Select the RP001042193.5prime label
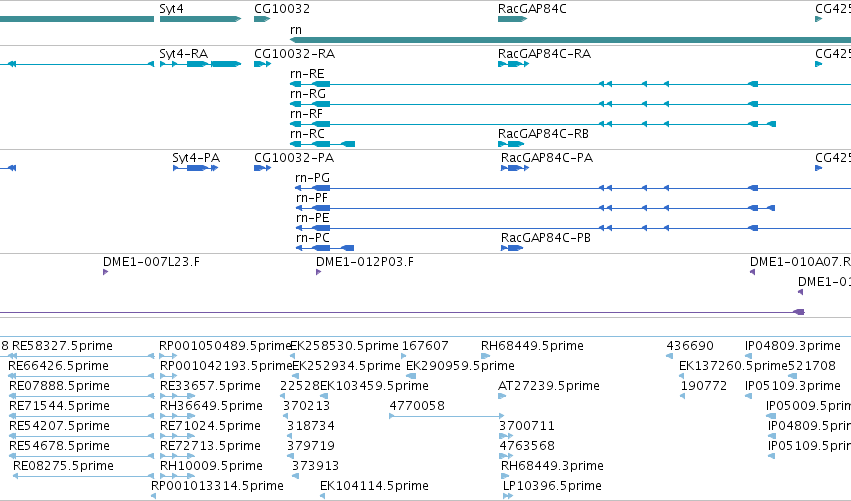 point(226,366)
